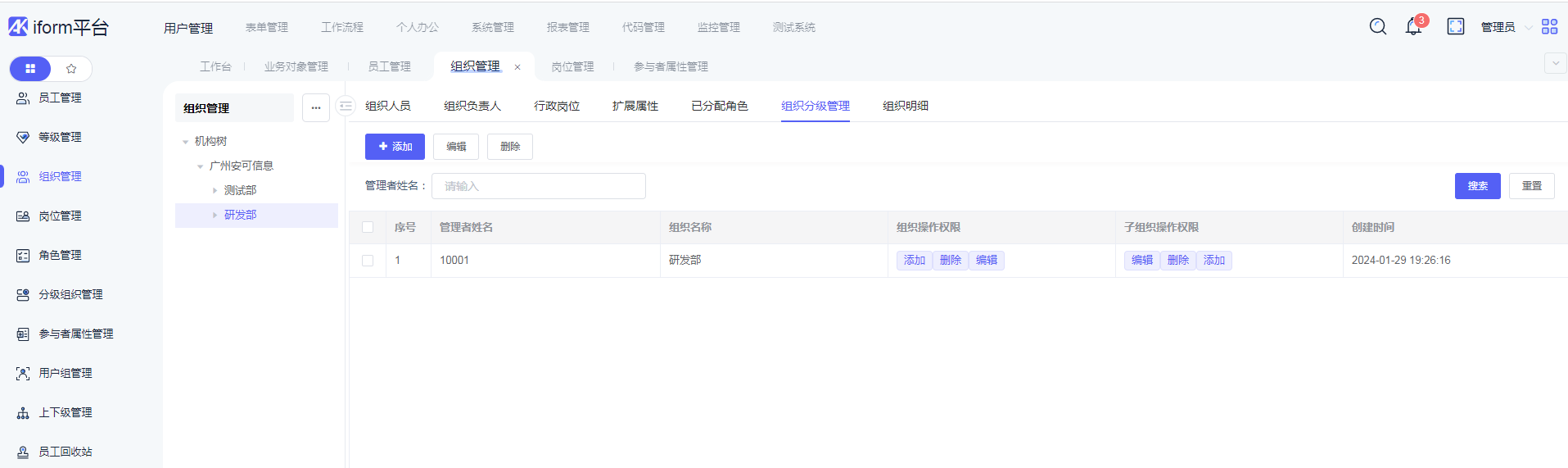Toggle fullscreen mode icon
This screenshot has width=1568, height=468.
click(1455, 27)
